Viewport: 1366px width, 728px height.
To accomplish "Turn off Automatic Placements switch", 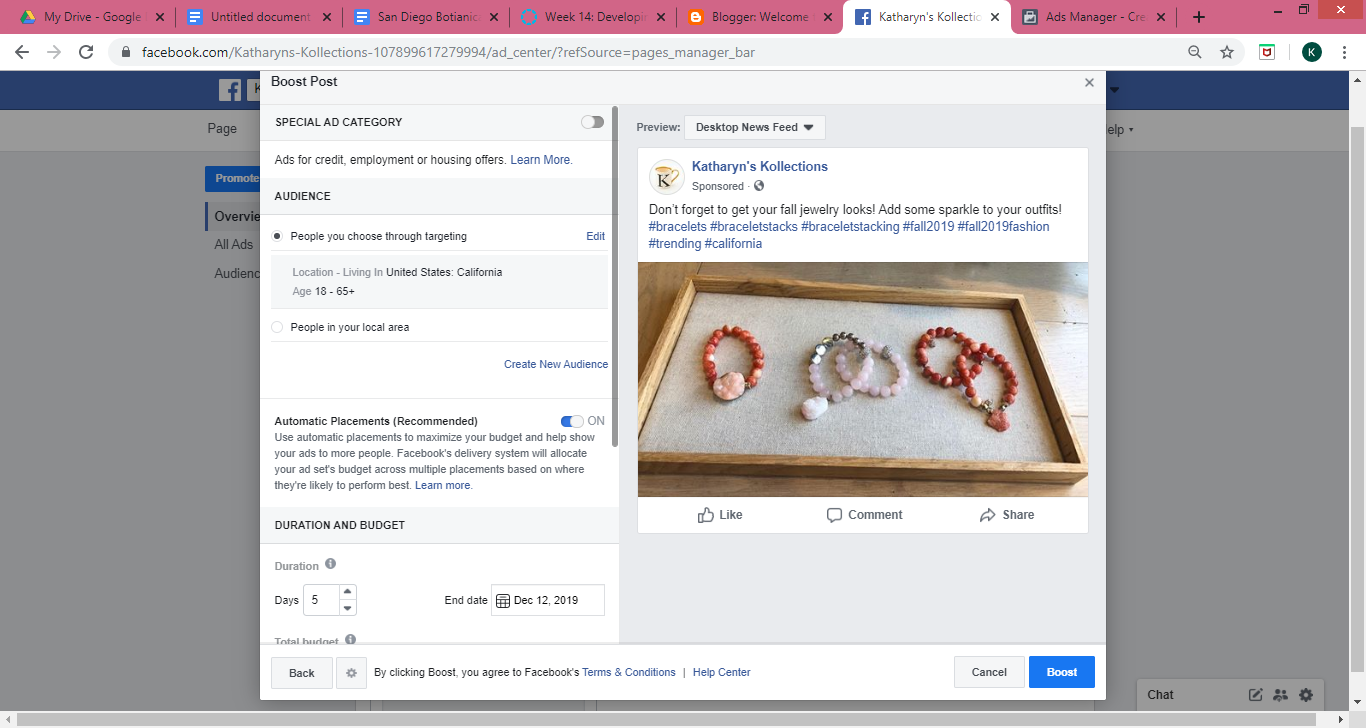I will 572,421.
